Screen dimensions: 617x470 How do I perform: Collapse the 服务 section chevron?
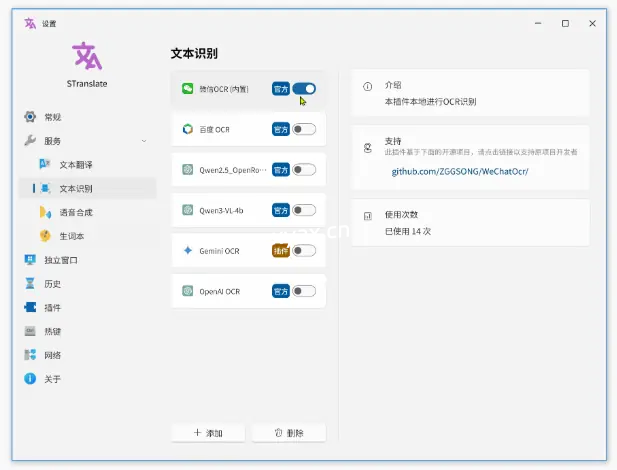(144, 141)
